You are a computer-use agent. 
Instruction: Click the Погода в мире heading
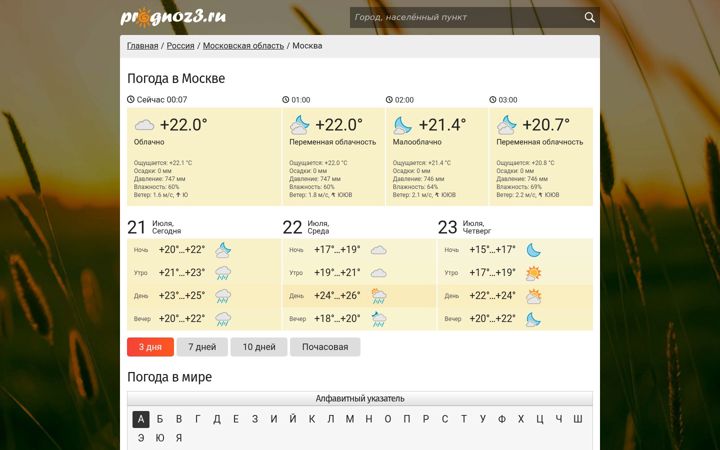(x=169, y=377)
